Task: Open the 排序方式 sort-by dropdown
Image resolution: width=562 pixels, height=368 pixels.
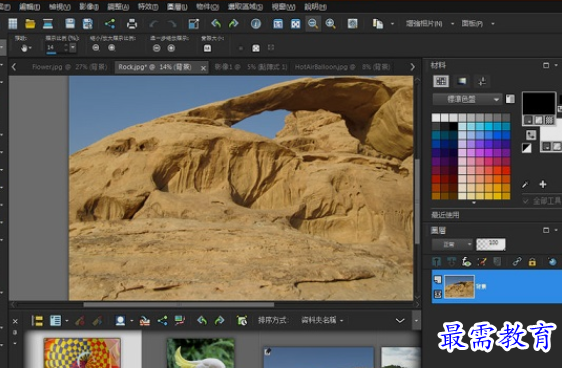Action: tap(322, 320)
